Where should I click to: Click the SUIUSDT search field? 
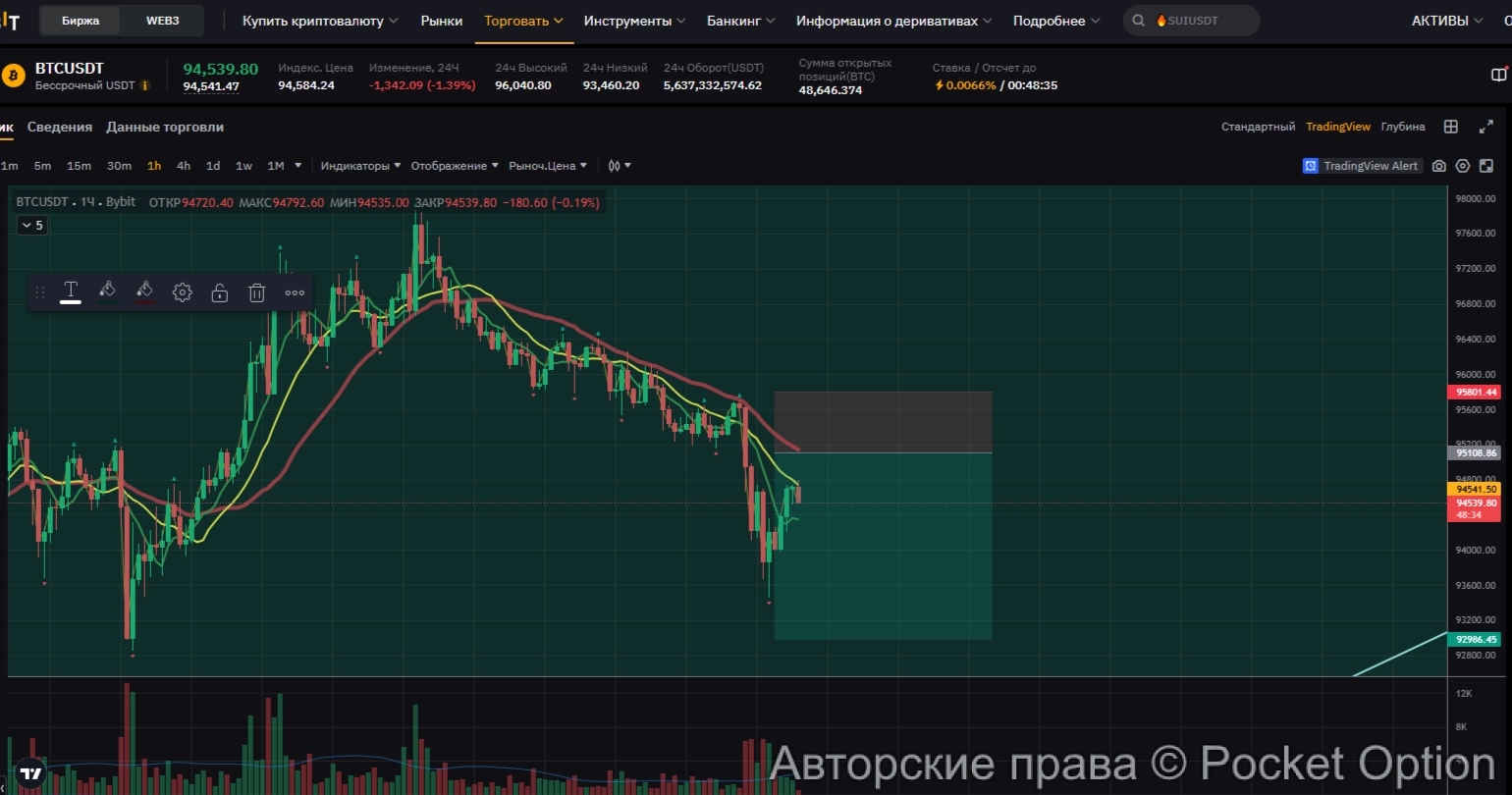click(x=1192, y=21)
